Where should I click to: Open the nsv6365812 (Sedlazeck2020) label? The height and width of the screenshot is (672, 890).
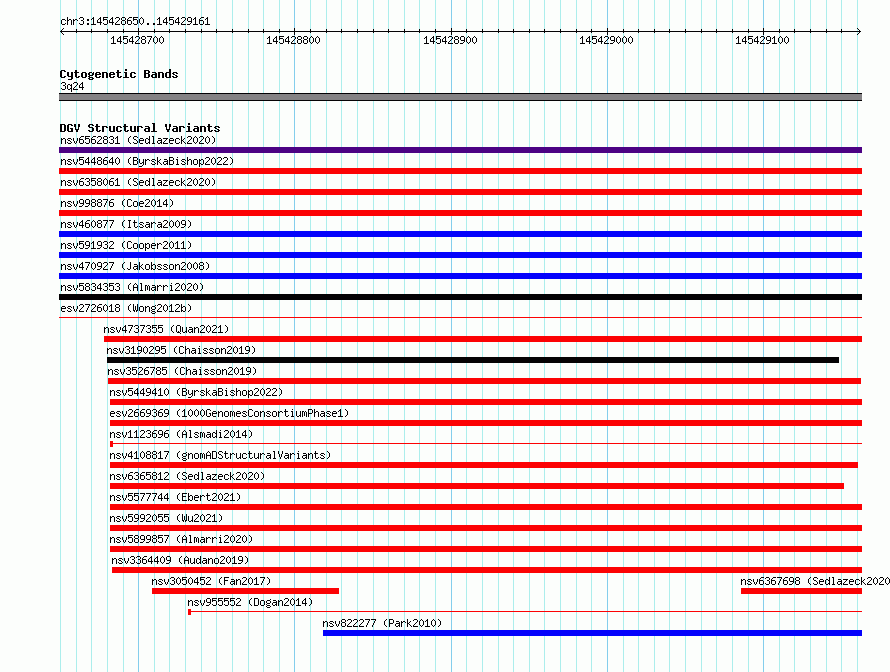(187, 476)
